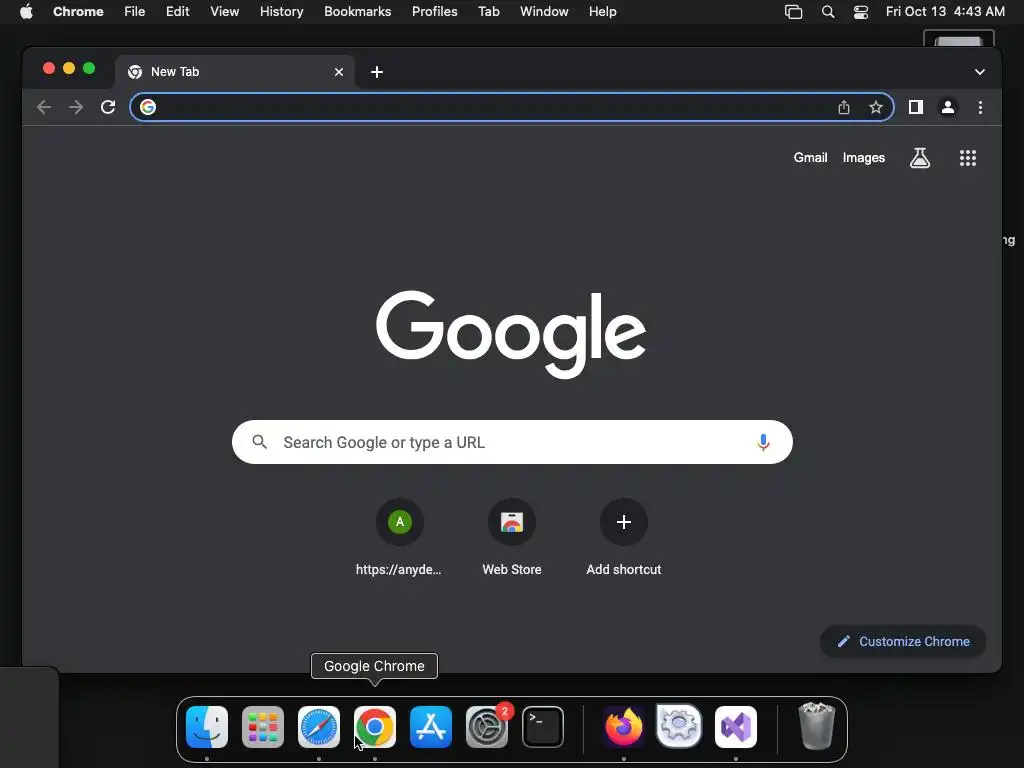The width and height of the screenshot is (1024, 768).
Task: Click the magnifier in Google search box
Action: [259, 442]
